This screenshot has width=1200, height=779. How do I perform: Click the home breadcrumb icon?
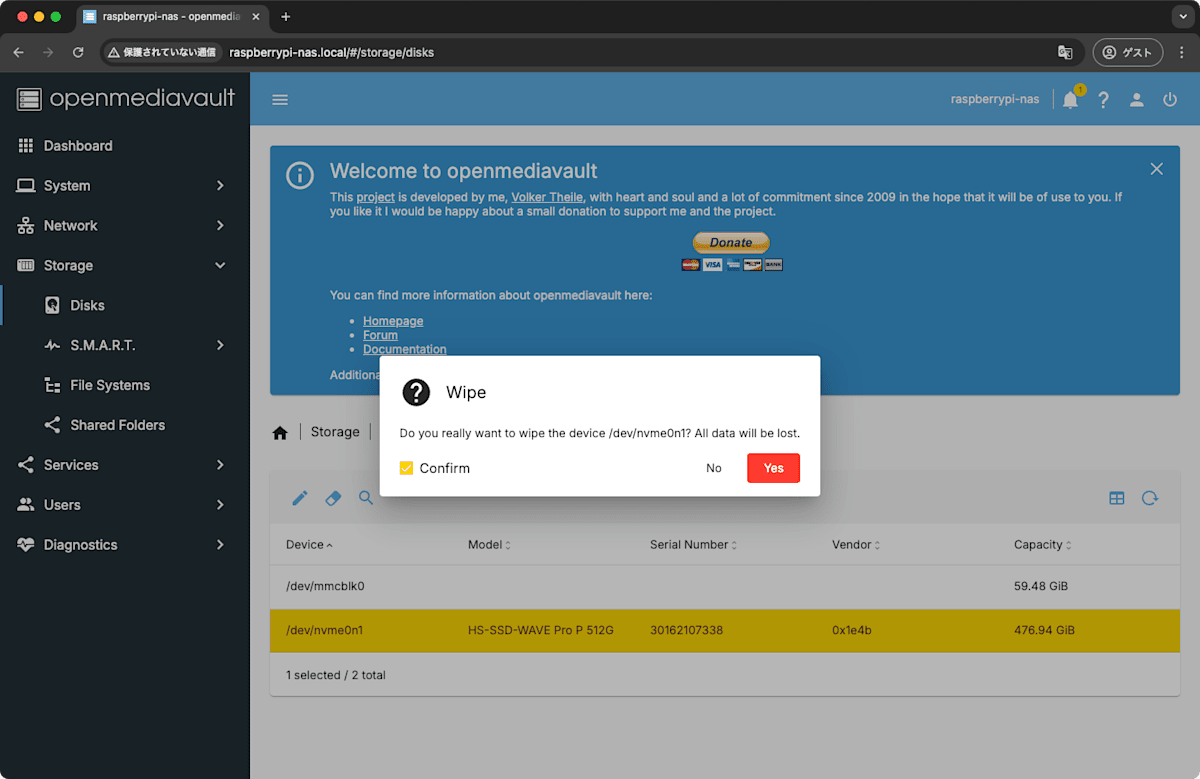pos(280,432)
